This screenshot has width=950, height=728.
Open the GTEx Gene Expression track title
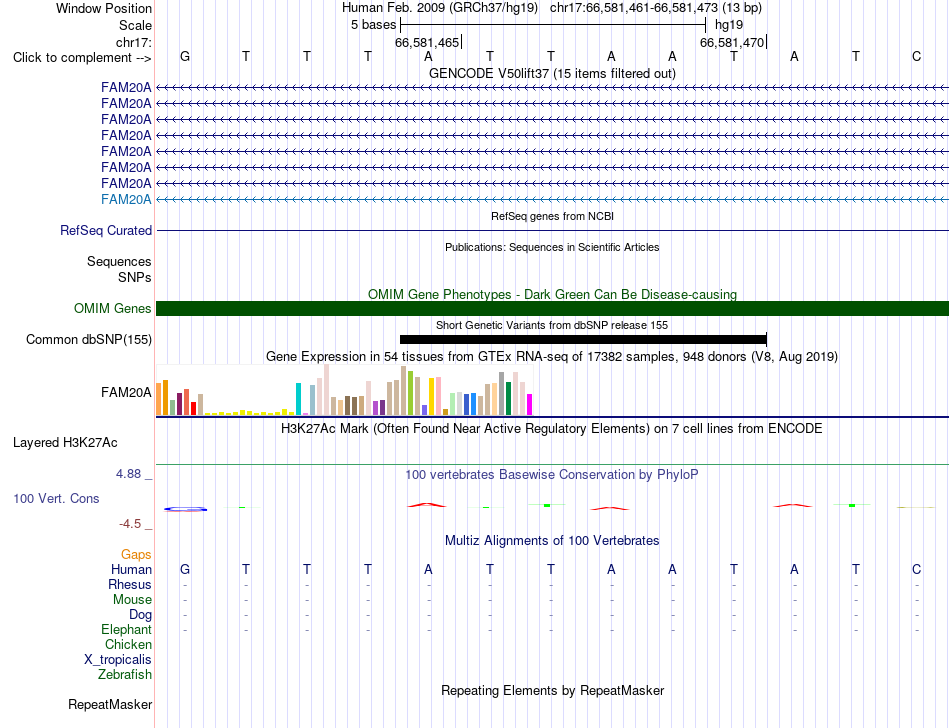552,356
